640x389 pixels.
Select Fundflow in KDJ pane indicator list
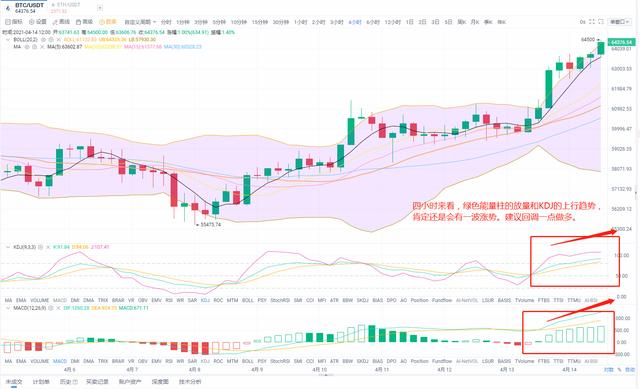(x=441, y=300)
